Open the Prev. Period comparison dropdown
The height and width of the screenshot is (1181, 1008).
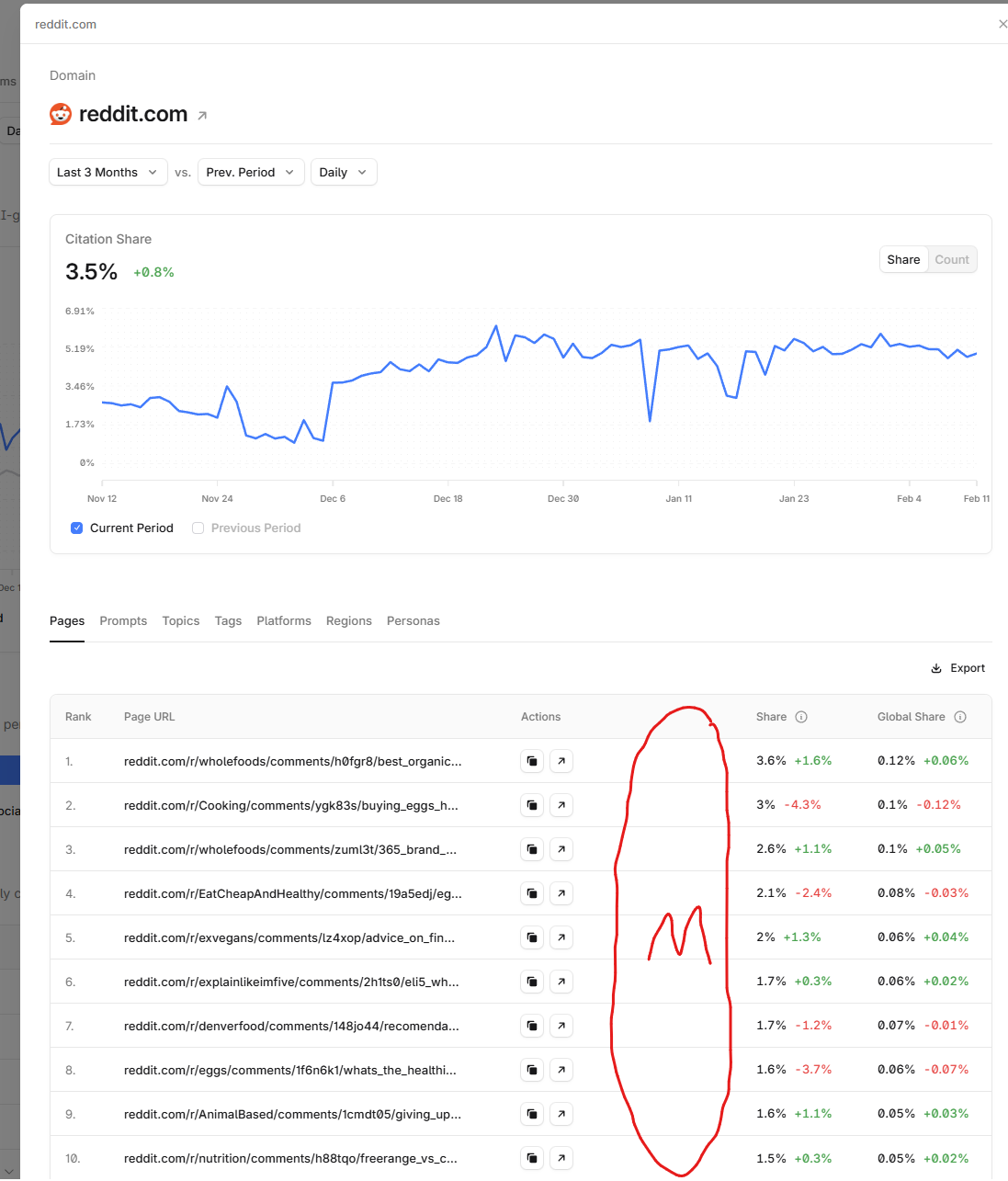251,172
